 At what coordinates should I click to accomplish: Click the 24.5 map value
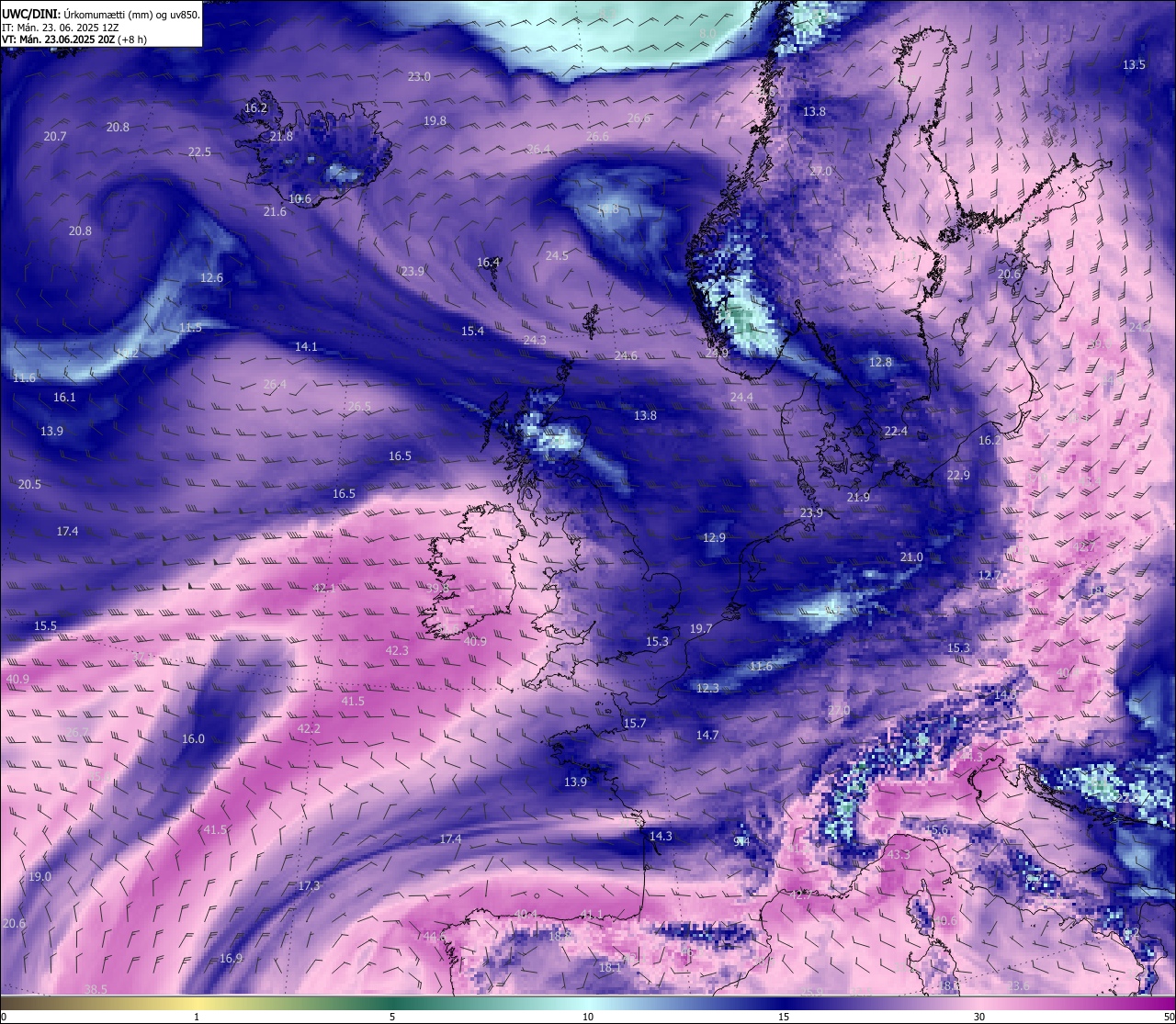click(x=557, y=255)
